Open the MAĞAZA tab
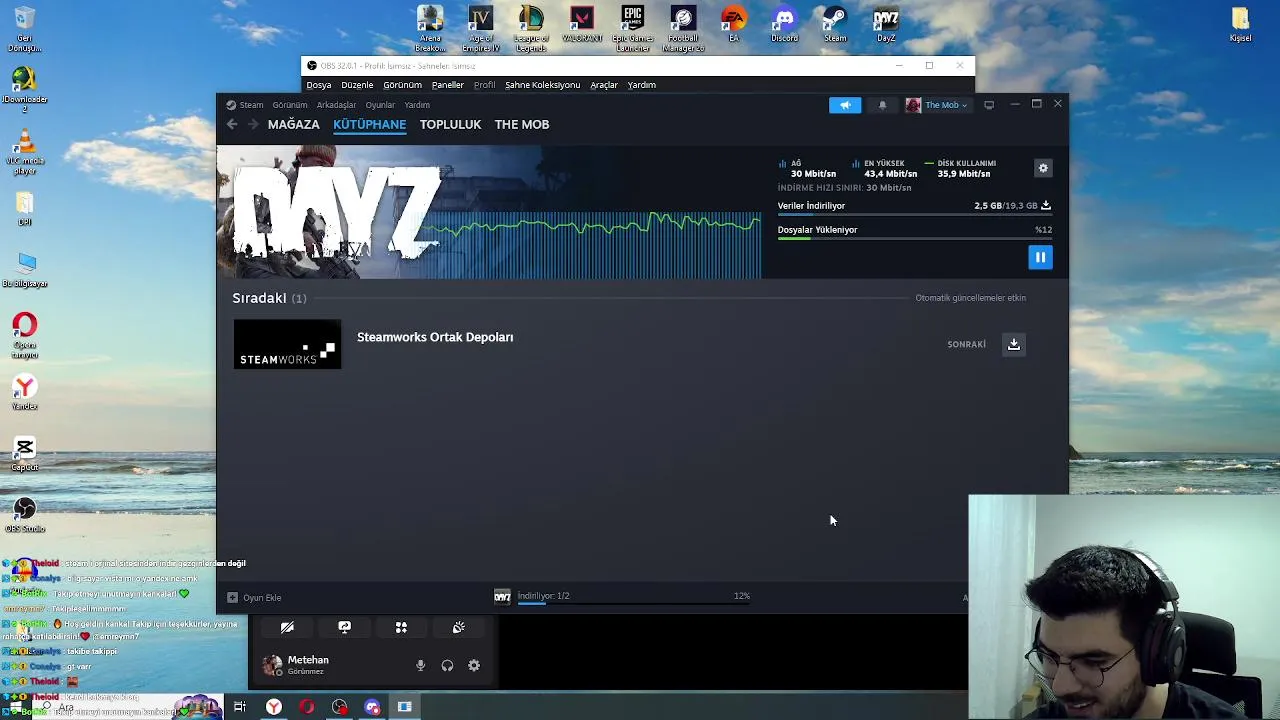The height and width of the screenshot is (720, 1280). click(x=293, y=124)
